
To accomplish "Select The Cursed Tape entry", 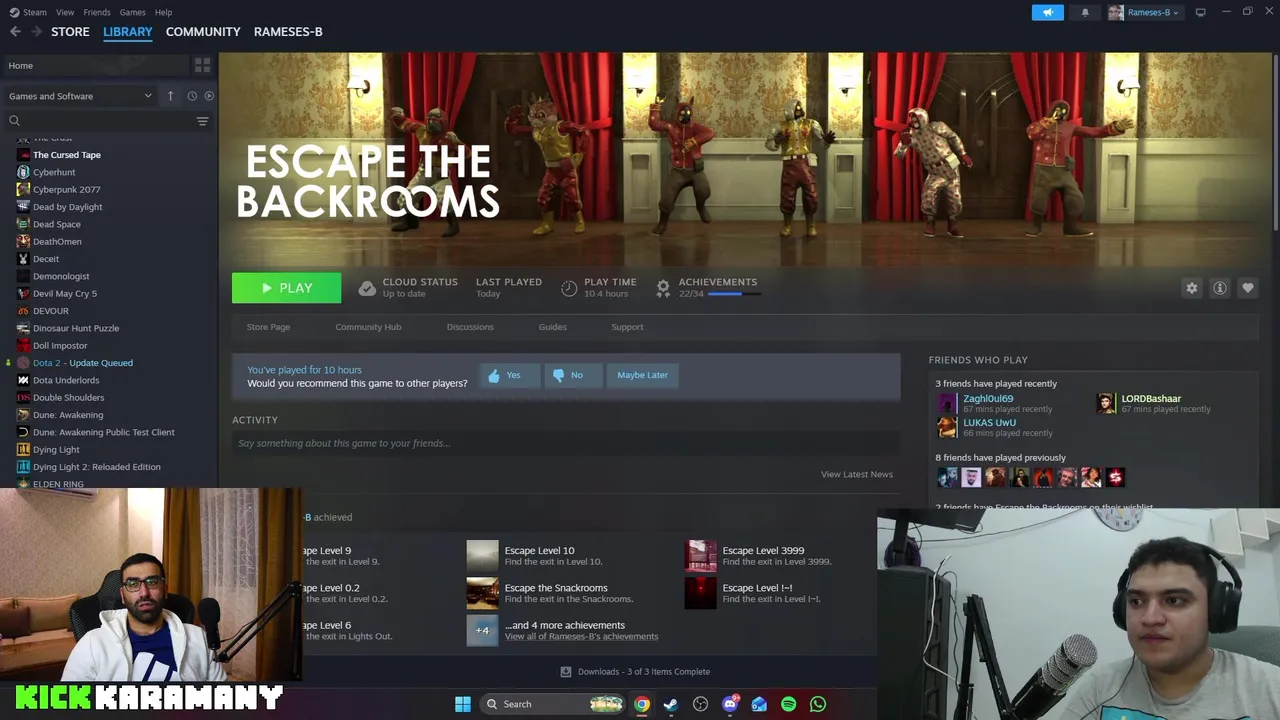I will 66,155.
